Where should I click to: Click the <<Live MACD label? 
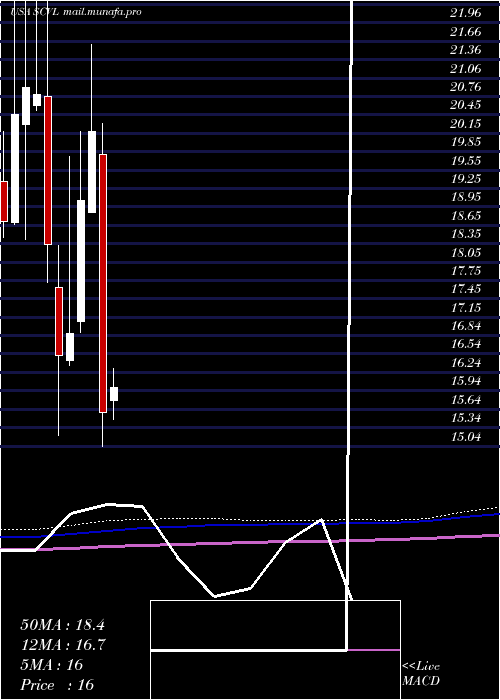point(421,674)
